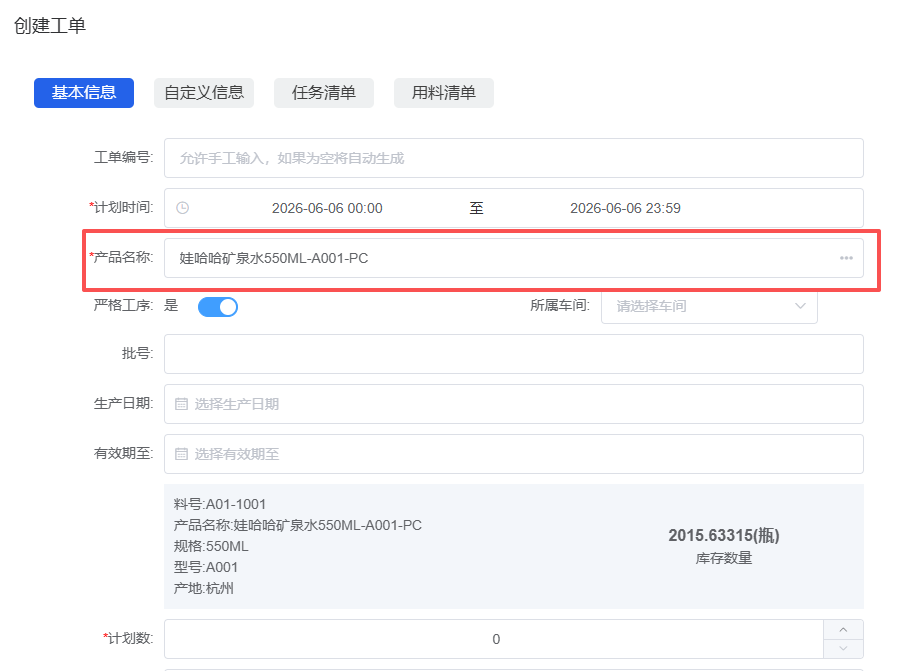
Task: Click the 产品名称 input field
Action: [514, 258]
